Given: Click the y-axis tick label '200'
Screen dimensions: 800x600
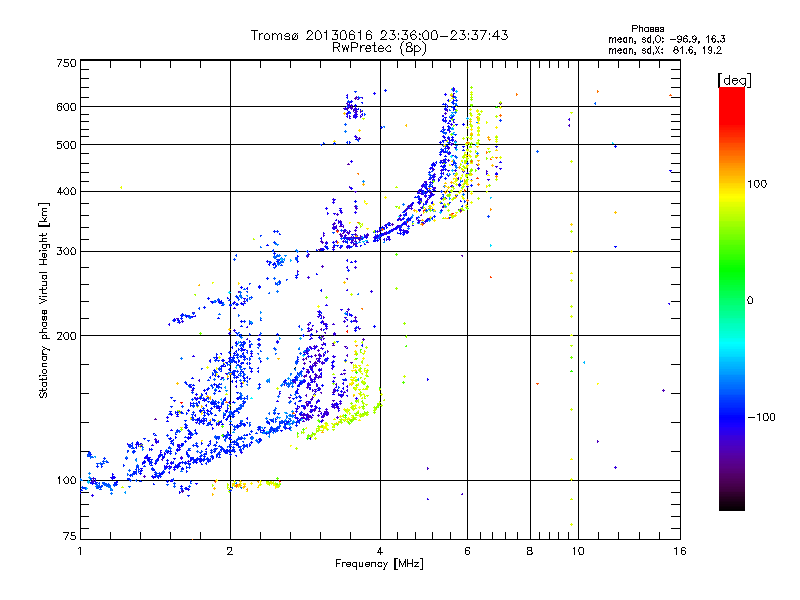Looking at the screenshot, I should pyautogui.click(x=66, y=336).
